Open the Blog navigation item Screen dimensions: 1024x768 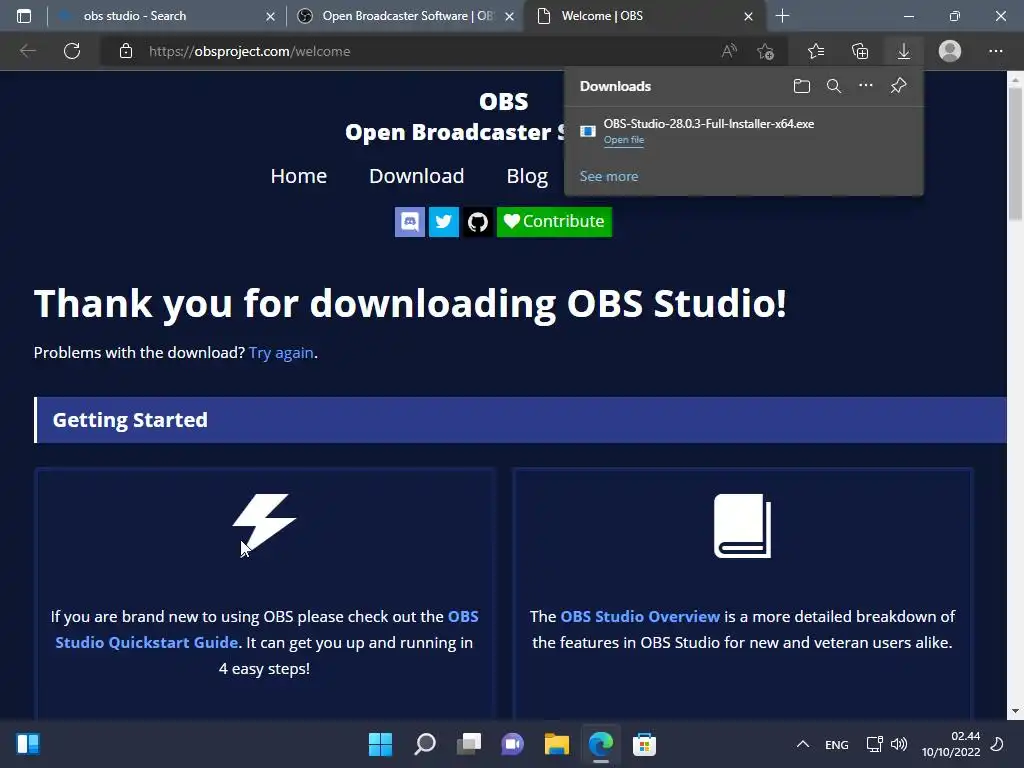[x=527, y=176]
